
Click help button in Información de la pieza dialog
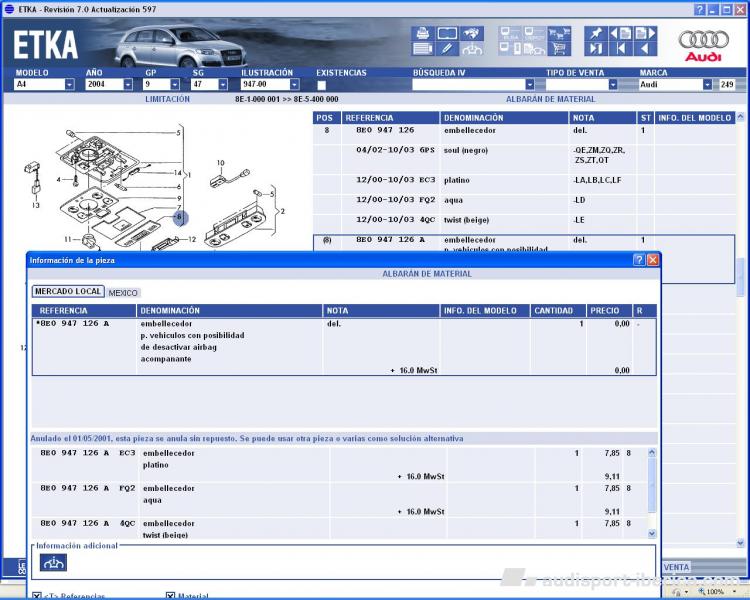(639, 260)
